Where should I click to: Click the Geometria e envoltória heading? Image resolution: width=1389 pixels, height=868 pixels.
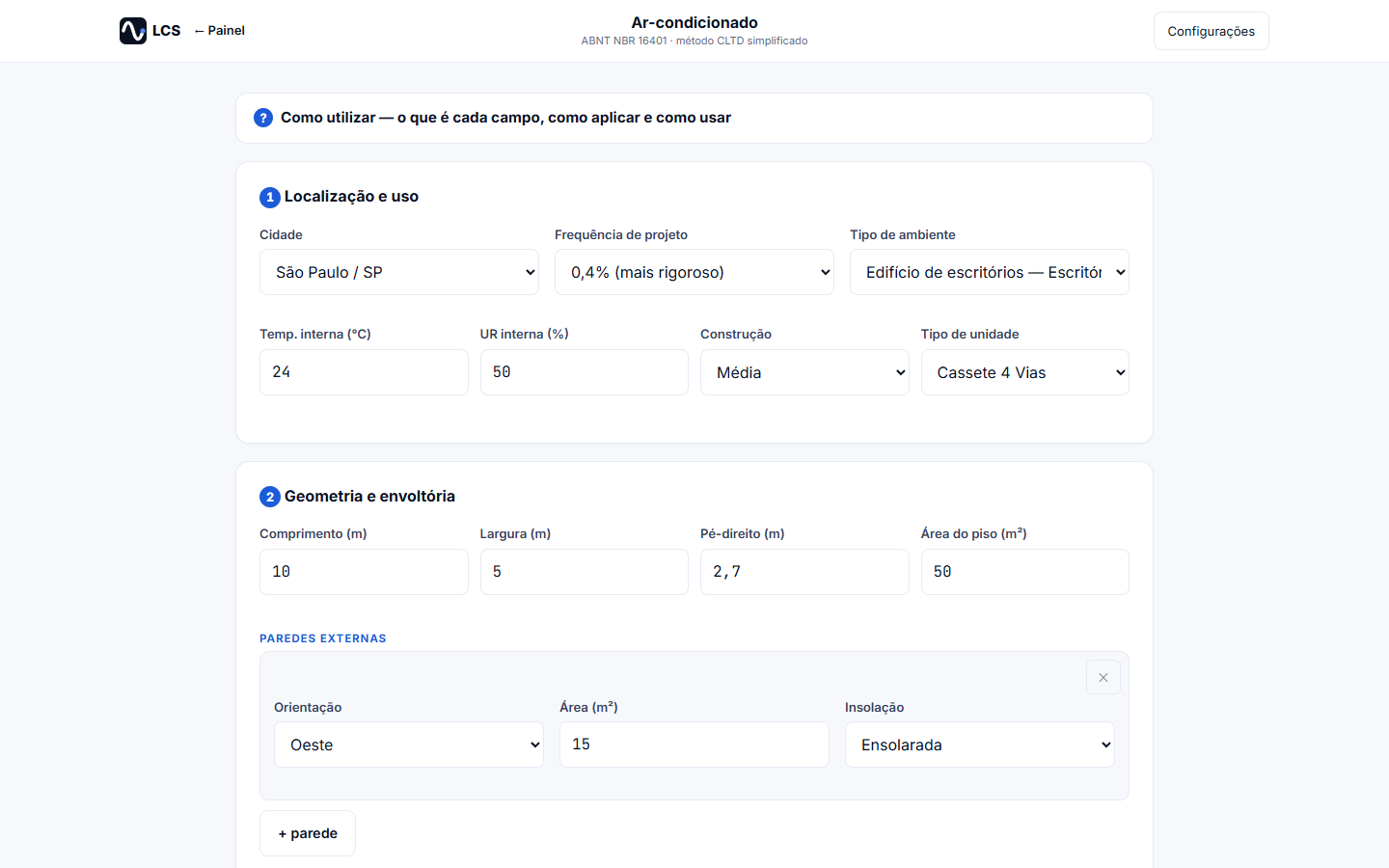(369, 497)
